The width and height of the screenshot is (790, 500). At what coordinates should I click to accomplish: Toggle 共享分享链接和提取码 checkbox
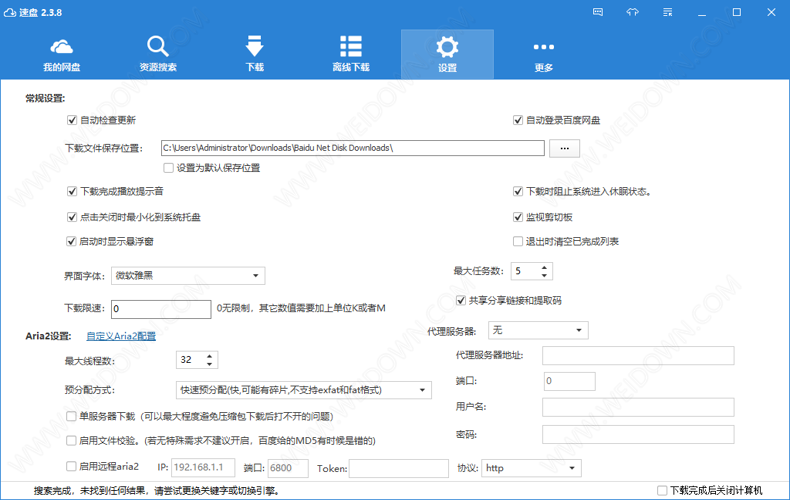tap(460, 300)
